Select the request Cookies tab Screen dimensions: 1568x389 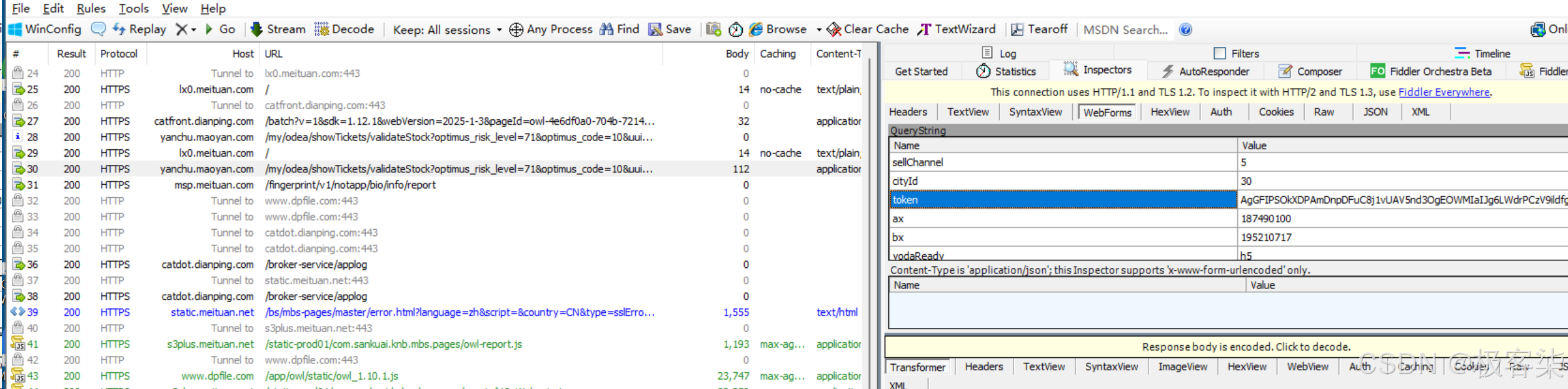[1276, 112]
